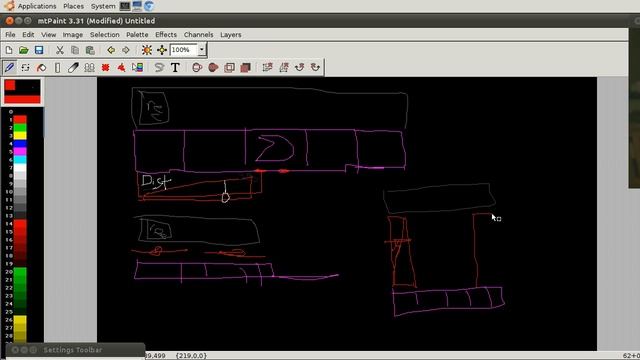Select the Paste Text tool
The width and height of the screenshot is (640, 360).
(x=175, y=67)
